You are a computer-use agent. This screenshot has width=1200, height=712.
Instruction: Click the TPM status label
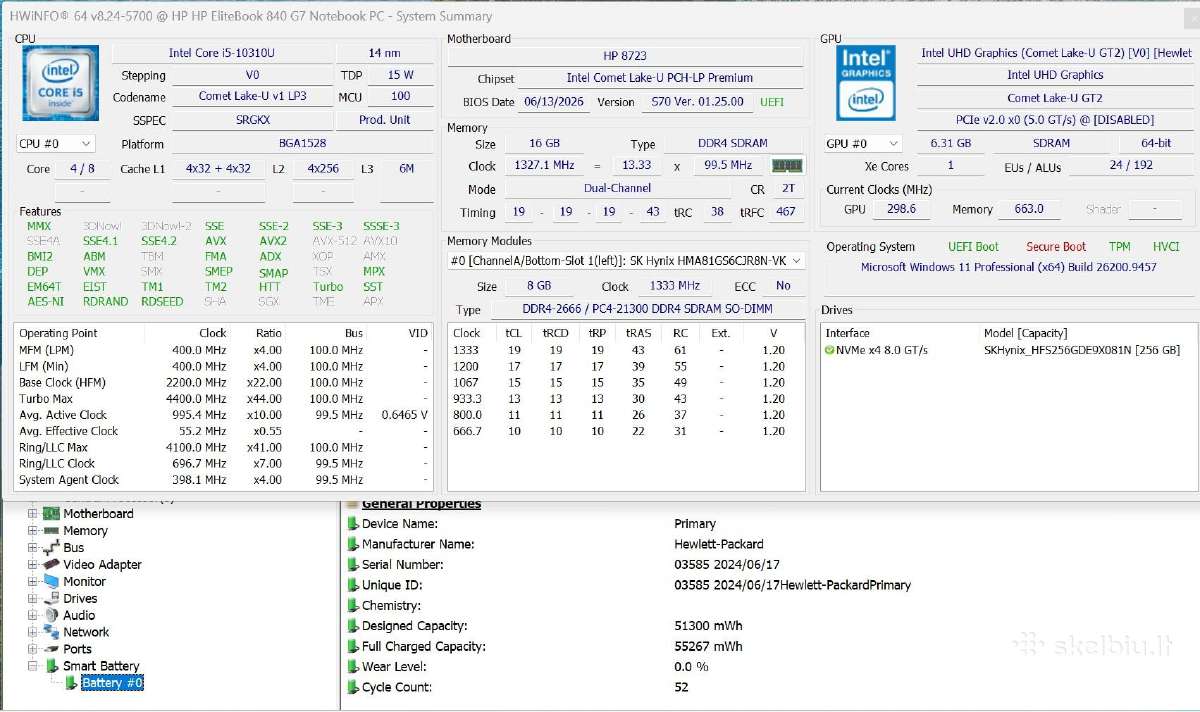pyautogui.click(x=1119, y=247)
